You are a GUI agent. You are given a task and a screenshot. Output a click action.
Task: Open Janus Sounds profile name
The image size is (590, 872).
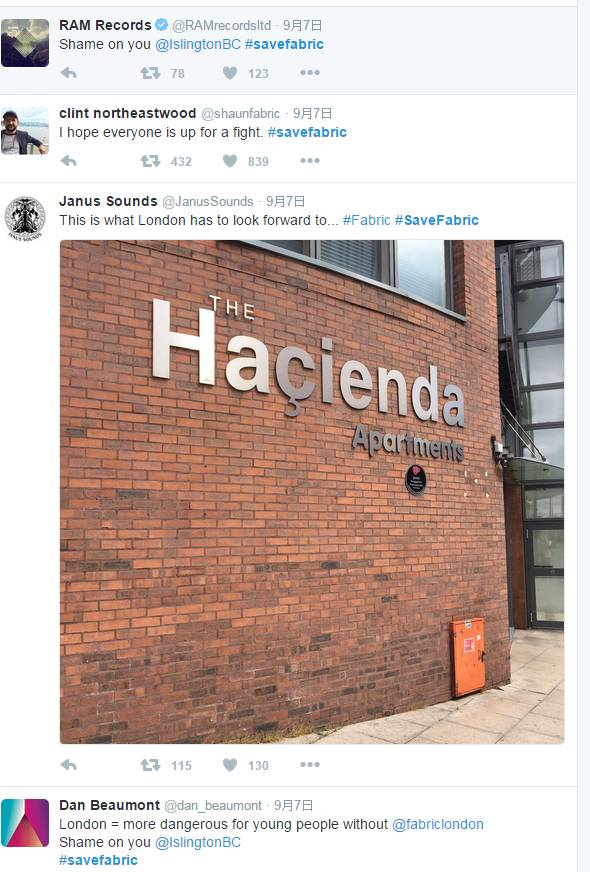point(108,201)
